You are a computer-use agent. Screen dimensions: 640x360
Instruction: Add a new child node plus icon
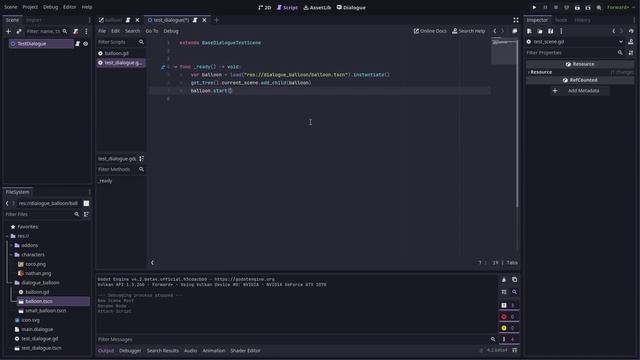pyautogui.click(x=8, y=31)
